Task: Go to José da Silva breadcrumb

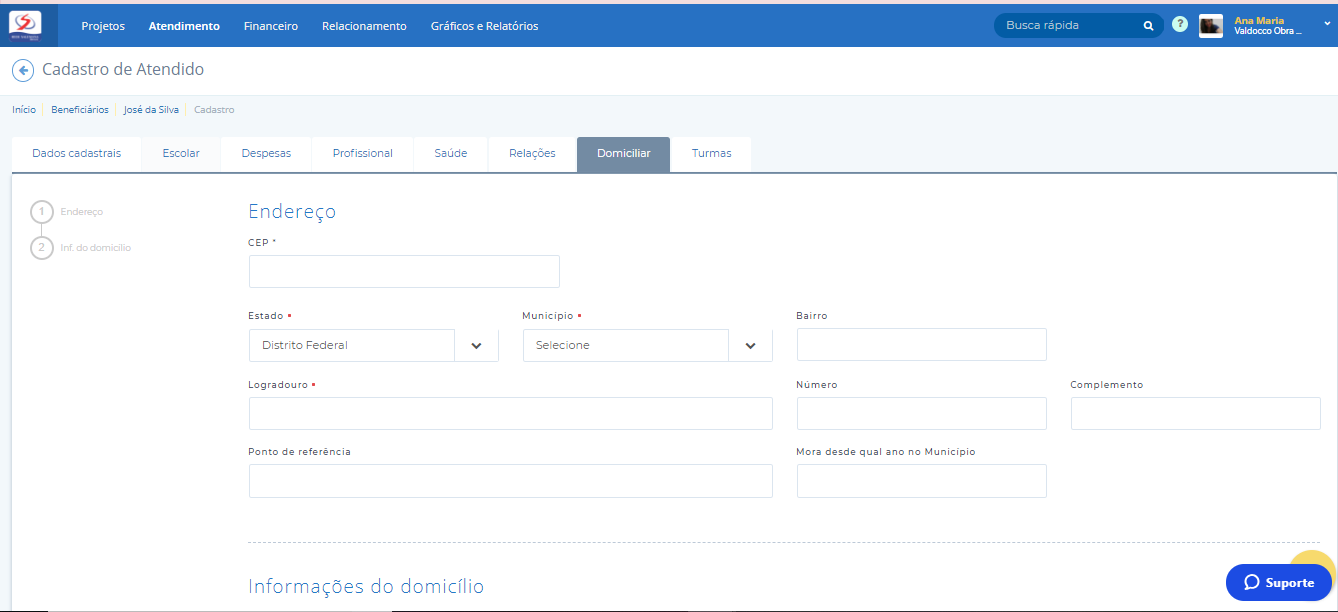Action: (x=151, y=110)
